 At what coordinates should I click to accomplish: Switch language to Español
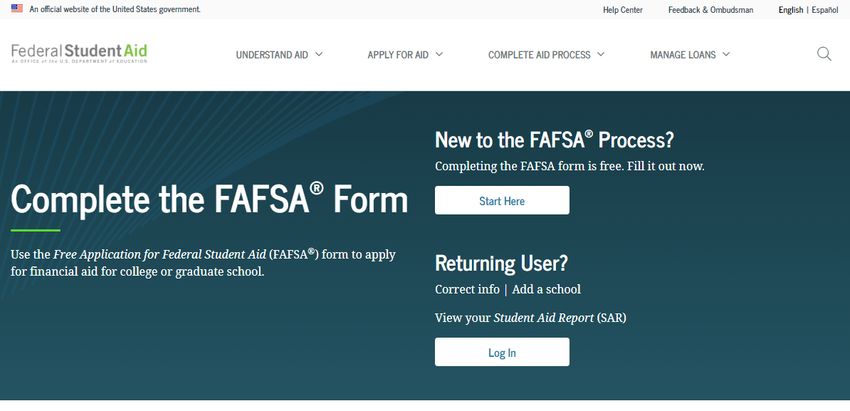pyautogui.click(x=825, y=10)
